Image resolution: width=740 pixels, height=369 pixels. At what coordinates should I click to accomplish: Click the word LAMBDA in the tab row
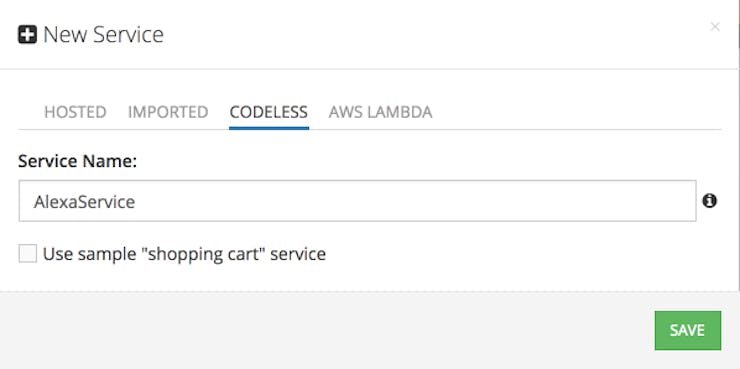402,112
